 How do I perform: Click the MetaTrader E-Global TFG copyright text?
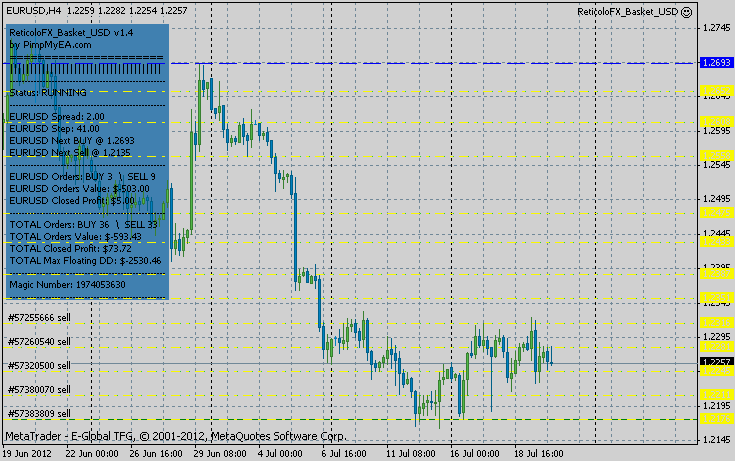(x=176, y=437)
